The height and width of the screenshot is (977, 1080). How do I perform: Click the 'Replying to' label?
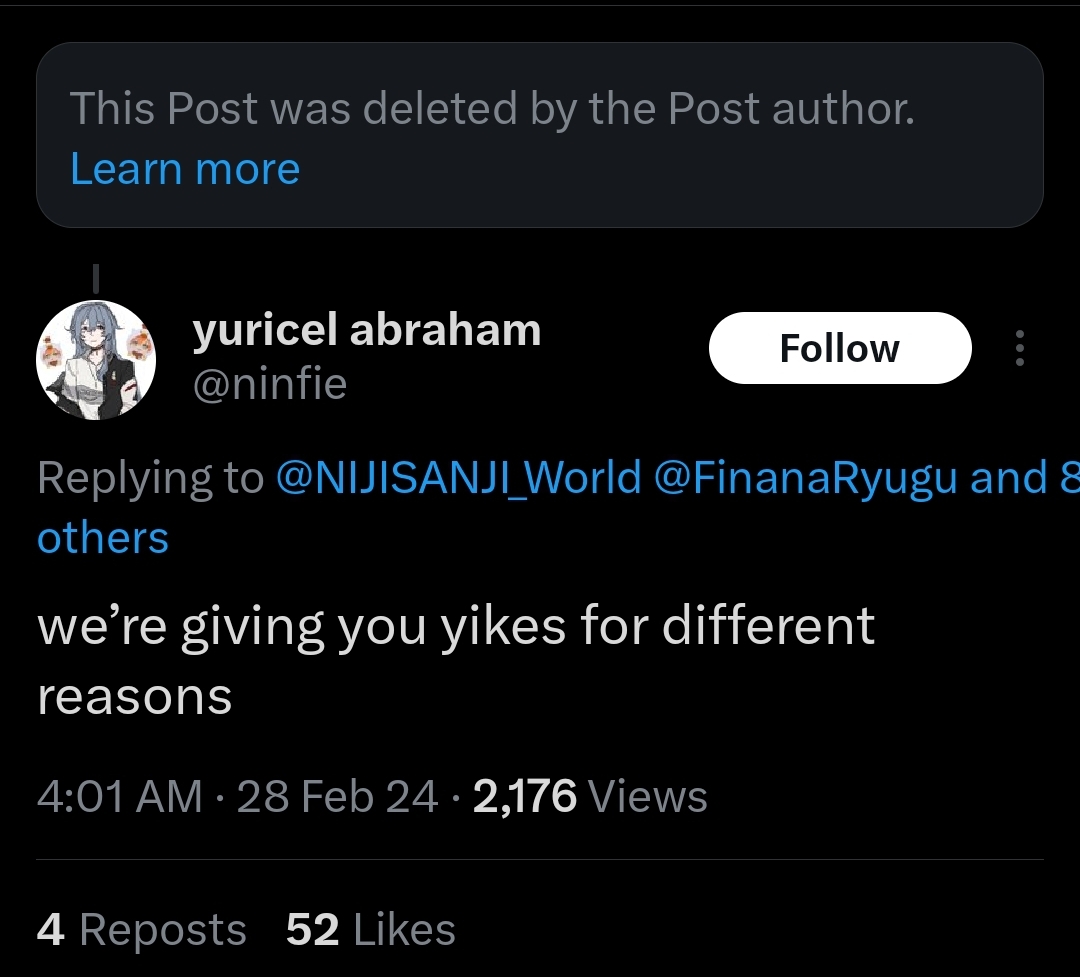150,477
